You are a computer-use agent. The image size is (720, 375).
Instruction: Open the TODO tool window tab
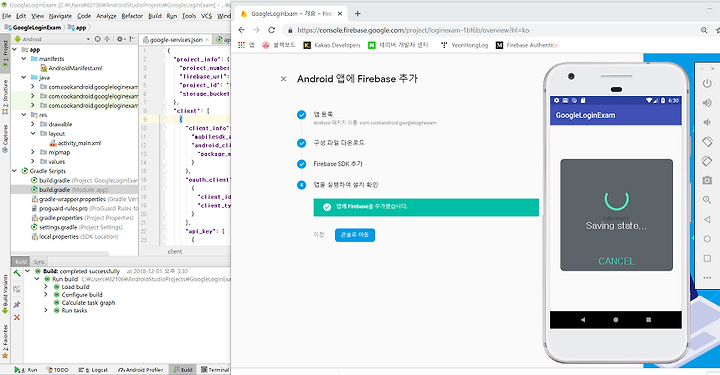pos(57,369)
